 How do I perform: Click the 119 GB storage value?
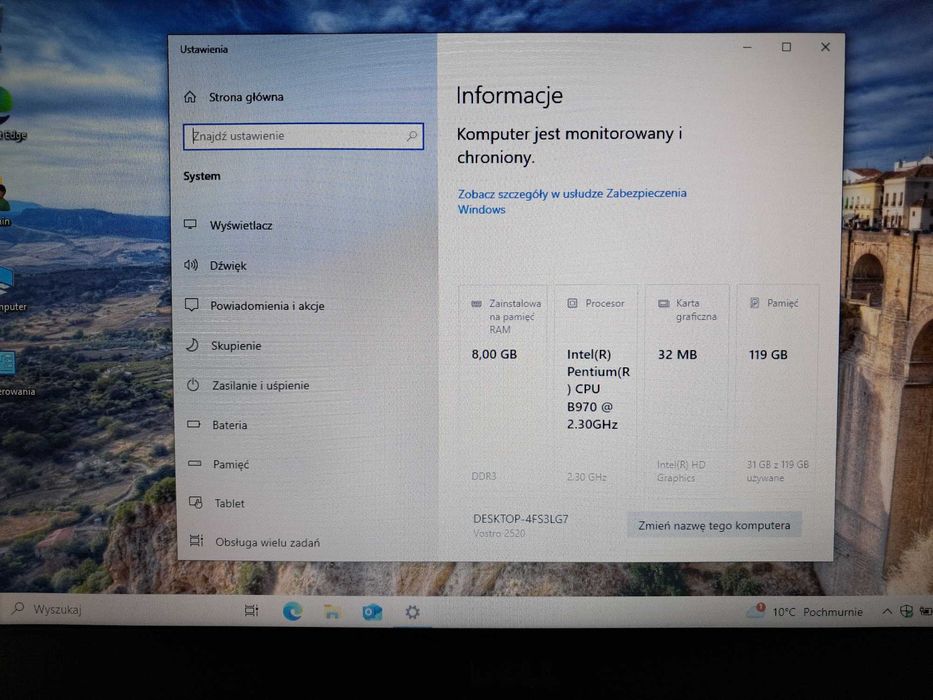pos(768,355)
